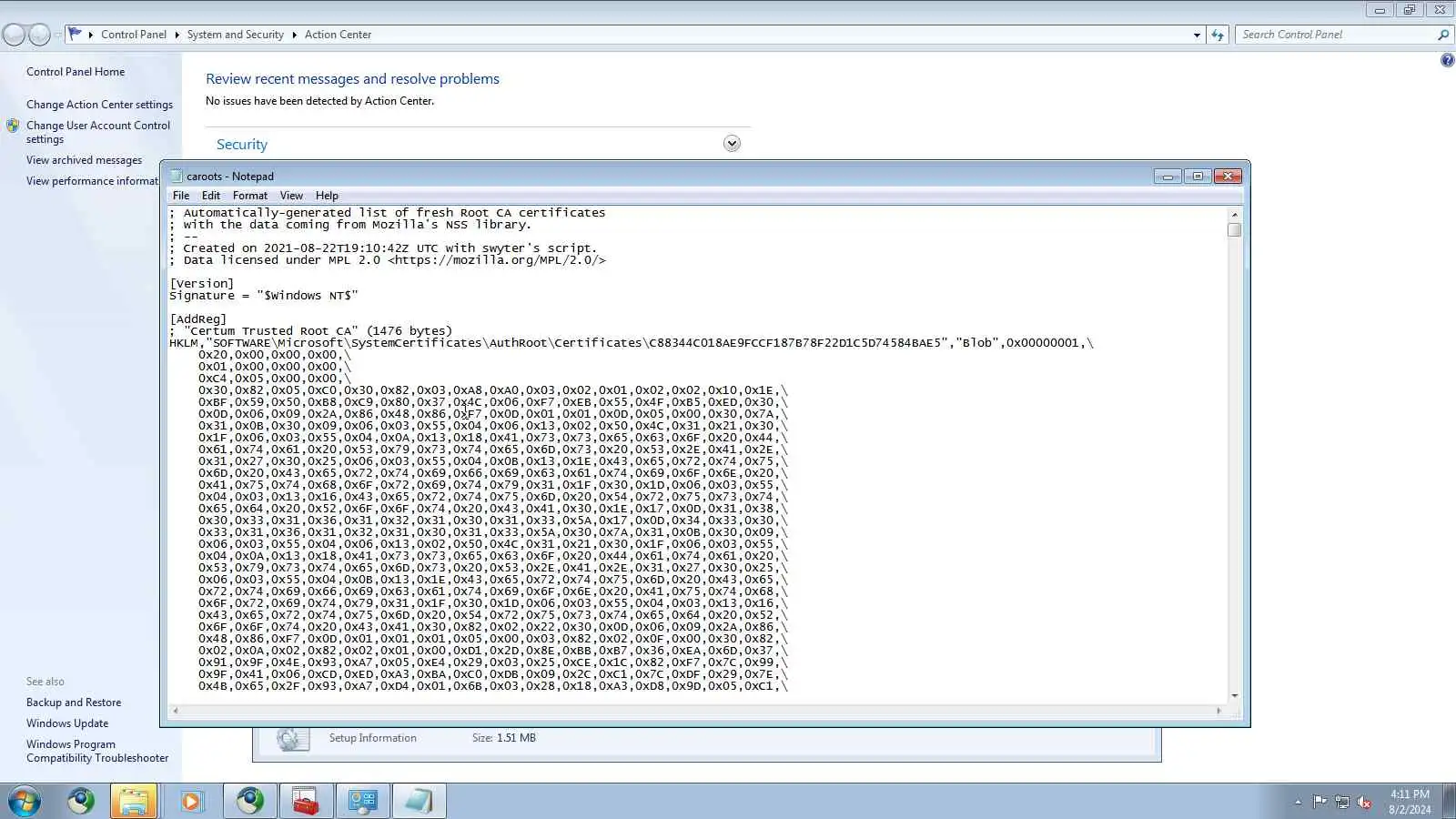Launch Windows Media Player from the taskbar

(191, 801)
